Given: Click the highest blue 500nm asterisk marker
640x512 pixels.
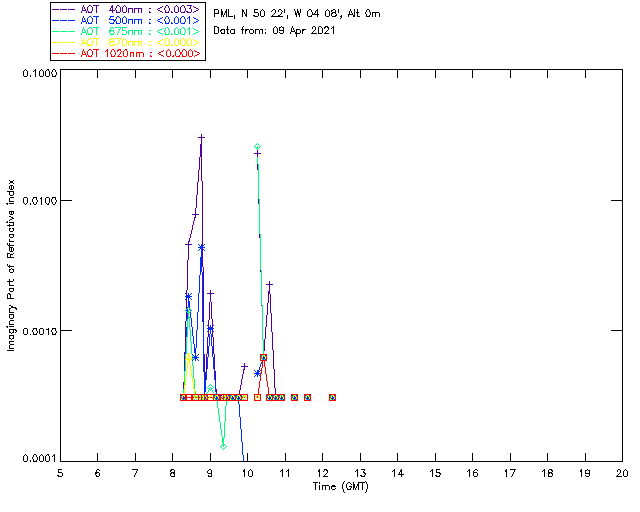Looking at the screenshot, I should click(x=201, y=247).
